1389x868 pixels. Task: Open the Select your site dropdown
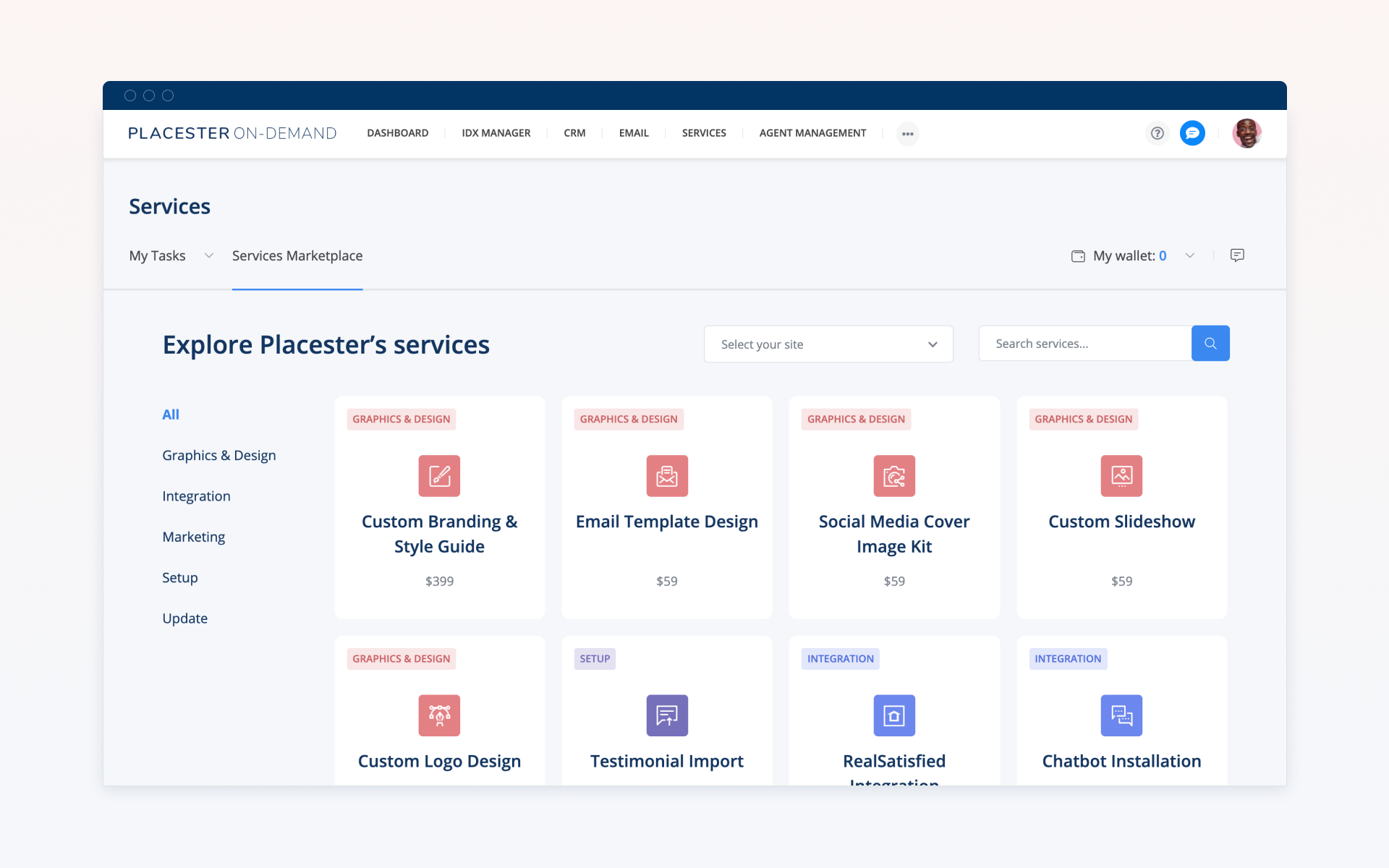pyautogui.click(x=828, y=344)
